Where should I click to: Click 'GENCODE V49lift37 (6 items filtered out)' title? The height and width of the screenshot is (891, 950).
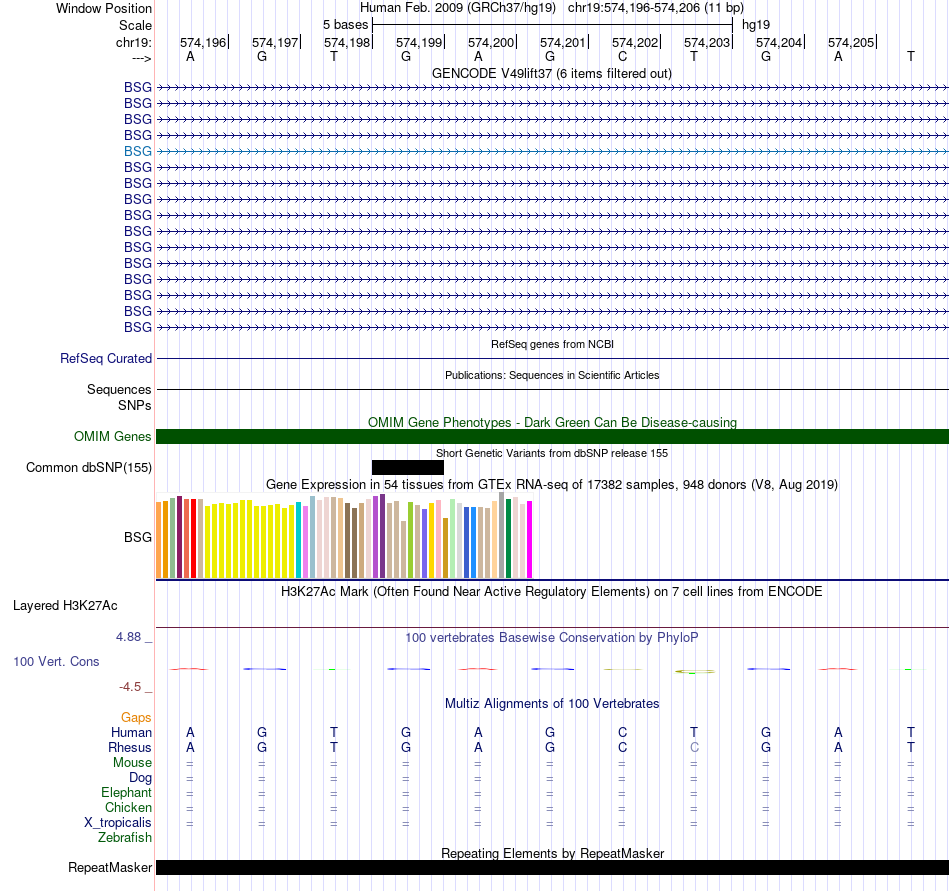[x=551, y=73]
